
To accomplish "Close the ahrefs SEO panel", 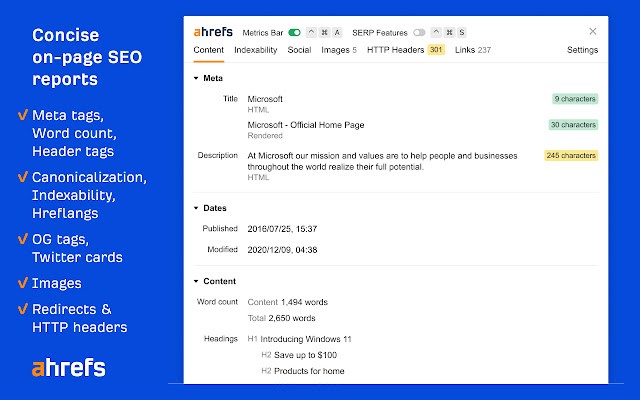I will click(x=593, y=31).
